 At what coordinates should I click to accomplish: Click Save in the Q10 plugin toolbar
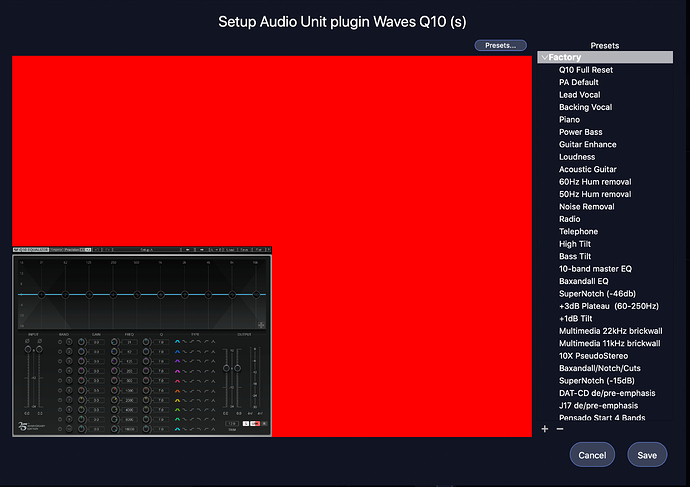tap(245, 249)
